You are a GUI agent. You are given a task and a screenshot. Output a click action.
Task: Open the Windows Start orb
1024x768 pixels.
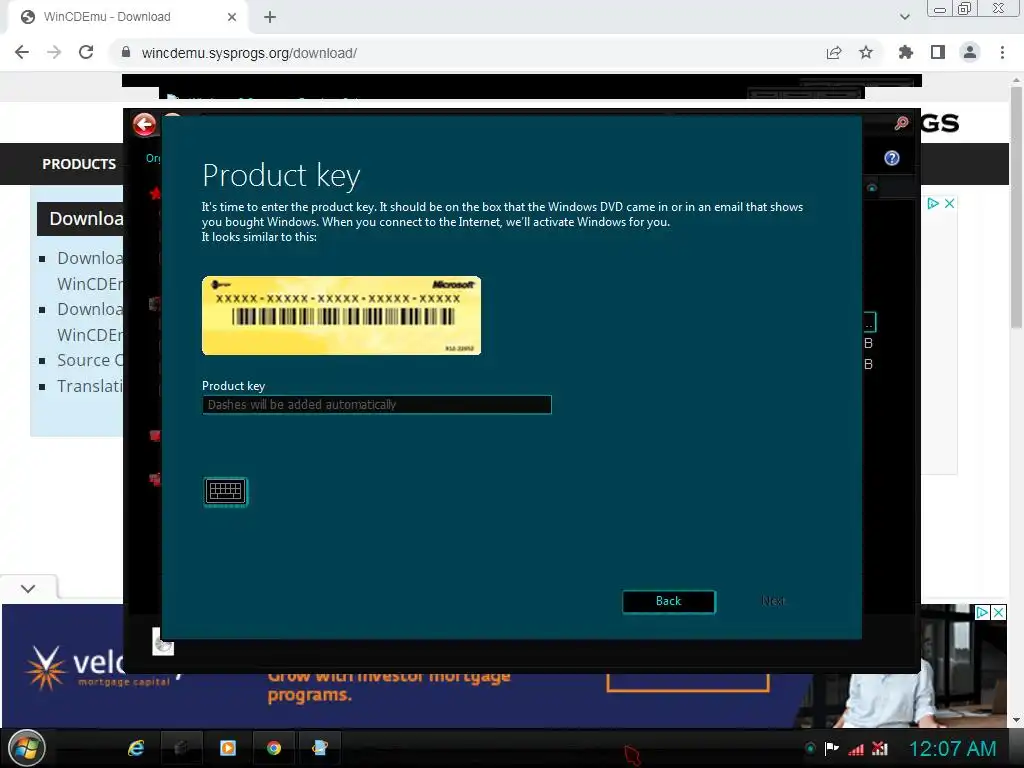tap(26, 748)
